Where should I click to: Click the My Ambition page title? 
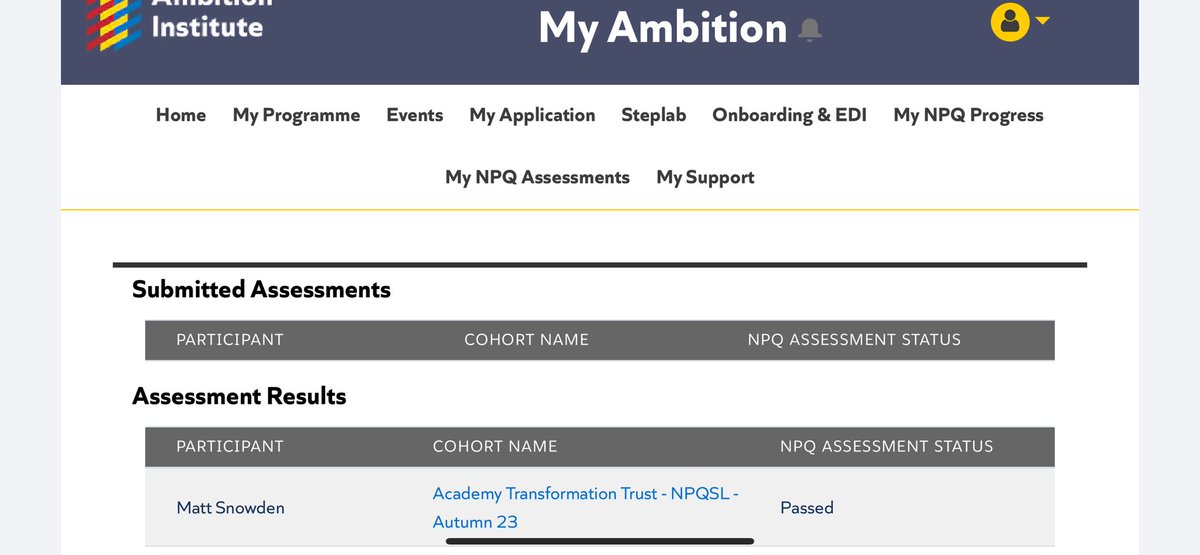pyautogui.click(x=663, y=27)
